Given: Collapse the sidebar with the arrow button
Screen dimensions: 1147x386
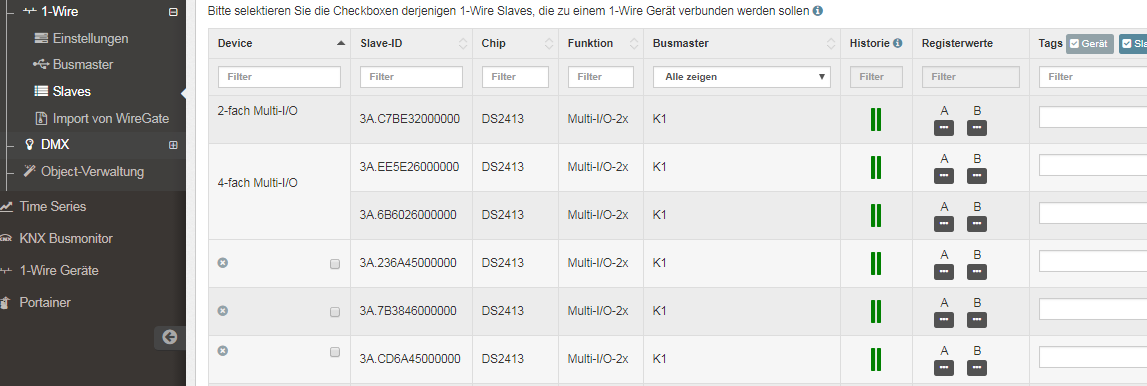Looking at the screenshot, I should click(x=170, y=337).
